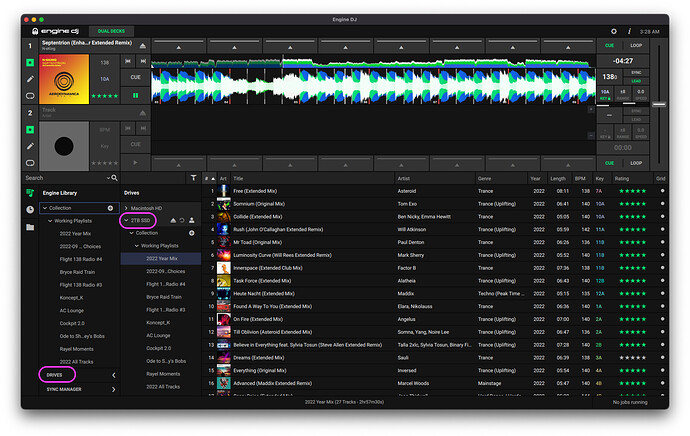Switch to DUAL DECKS view tab
The width and height of the screenshot is (690, 436).
coord(111,31)
